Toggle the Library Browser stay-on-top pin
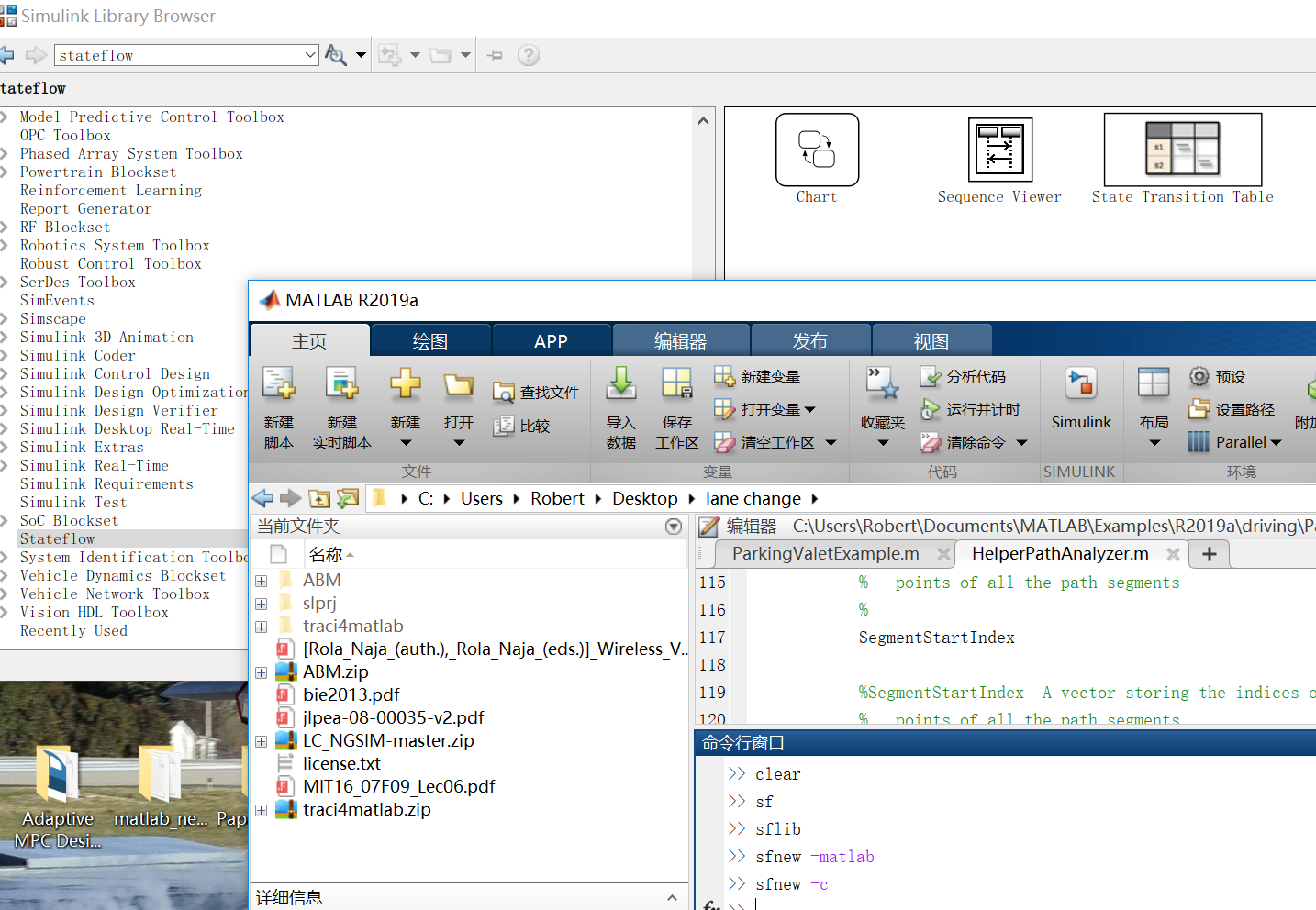Screen dimensions: 1316x910 pyautogui.click(x=496, y=55)
